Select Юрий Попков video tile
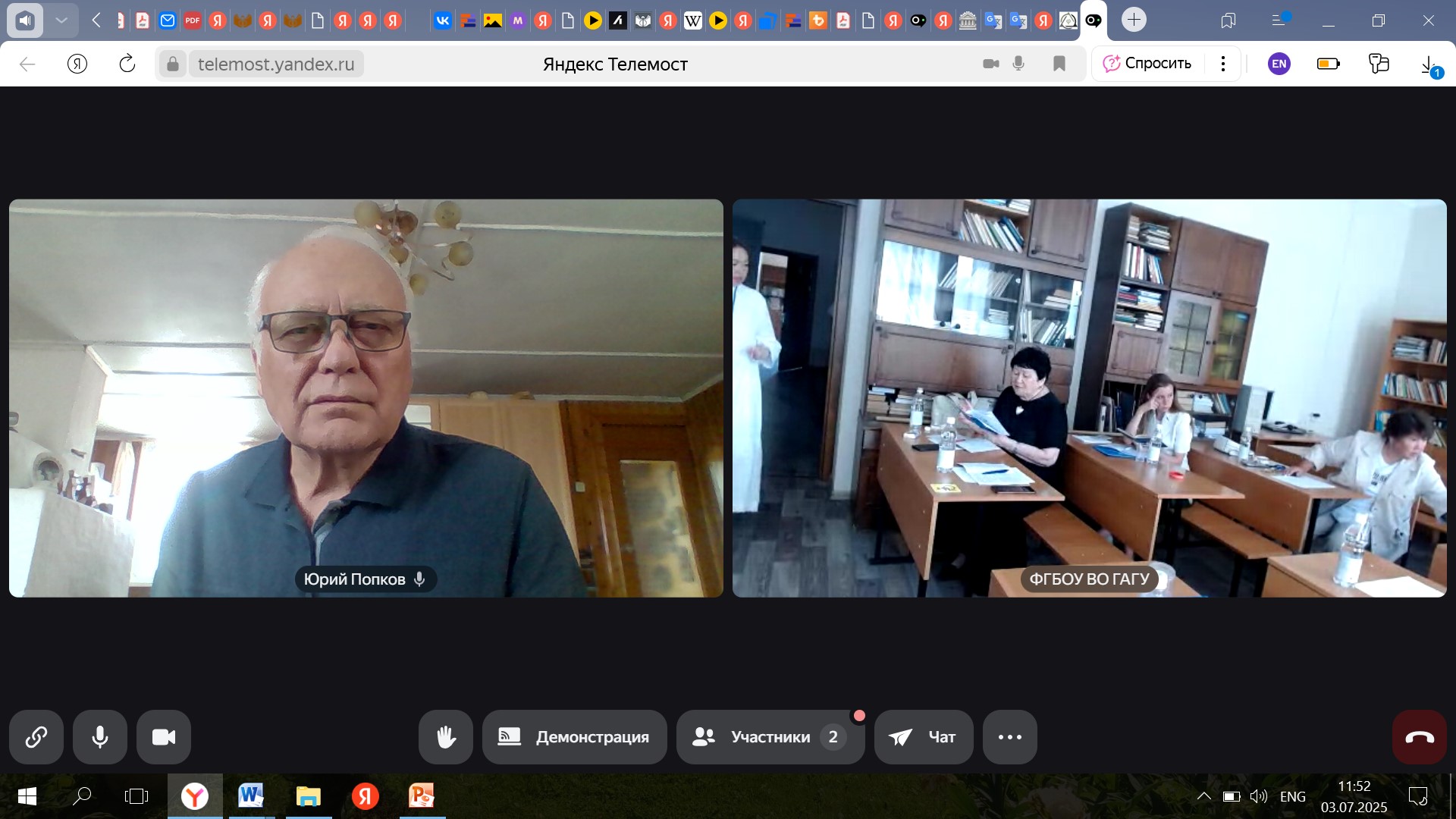This screenshot has width=1456, height=819. click(x=366, y=397)
